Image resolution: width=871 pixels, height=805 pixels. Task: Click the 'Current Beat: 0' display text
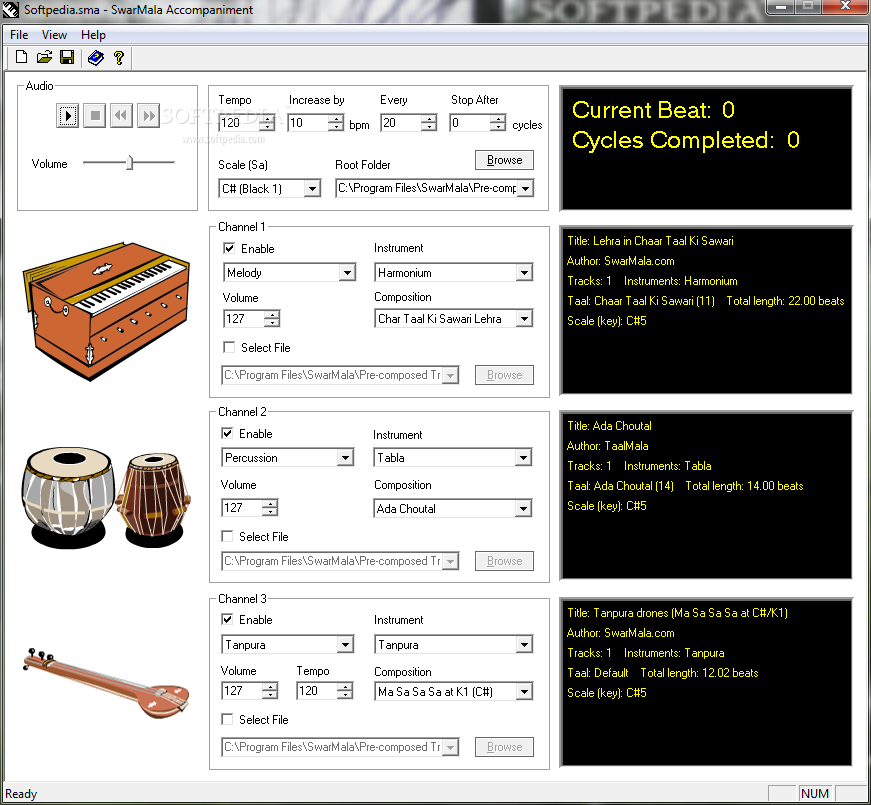coord(653,110)
